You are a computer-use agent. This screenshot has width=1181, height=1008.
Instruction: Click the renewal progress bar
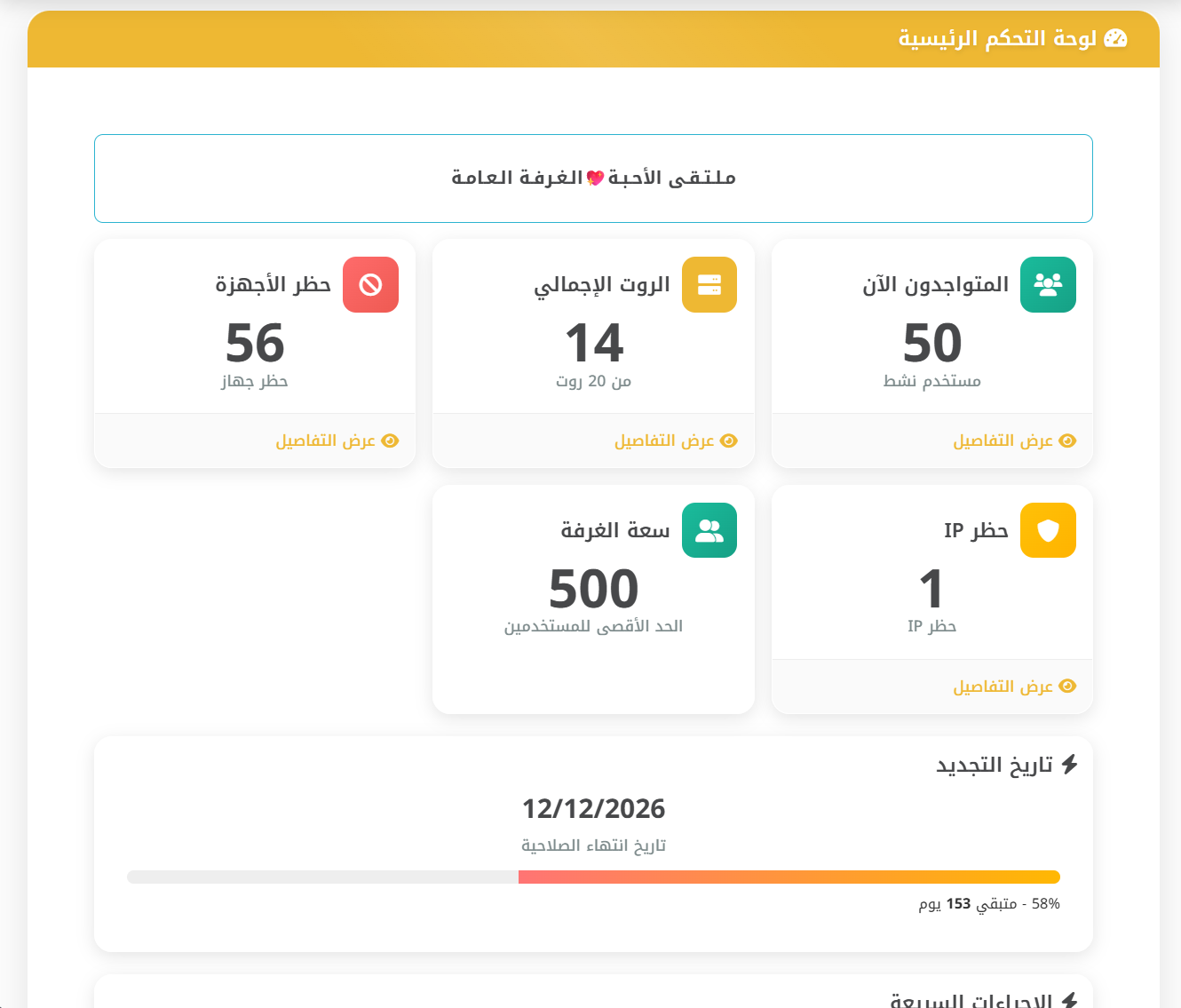pyautogui.click(x=593, y=877)
